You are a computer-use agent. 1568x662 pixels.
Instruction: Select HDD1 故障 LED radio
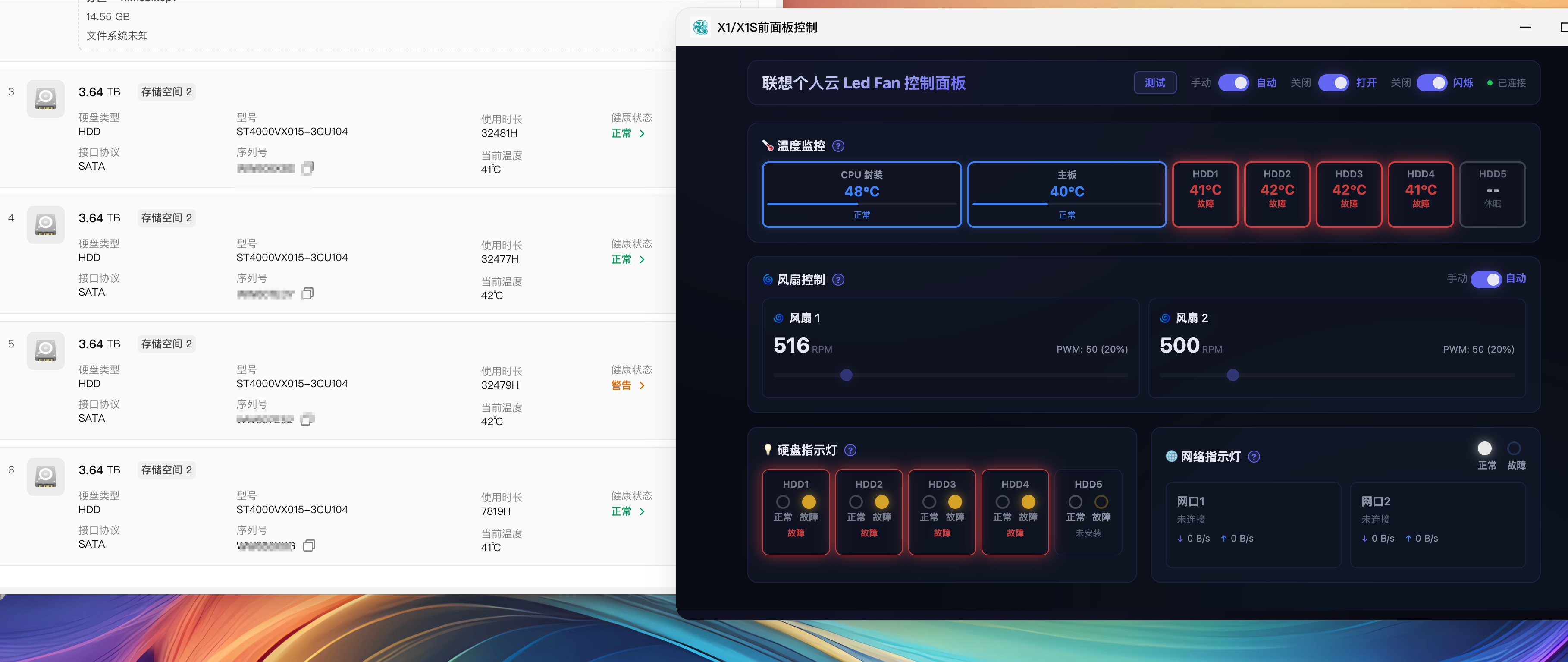coord(808,502)
